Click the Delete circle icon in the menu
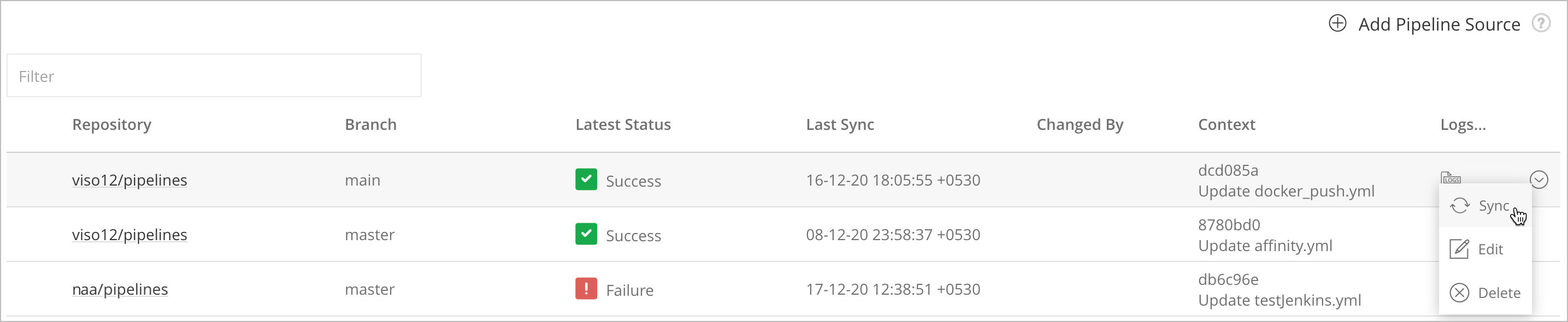1568x322 pixels. tap(1460, 292)
